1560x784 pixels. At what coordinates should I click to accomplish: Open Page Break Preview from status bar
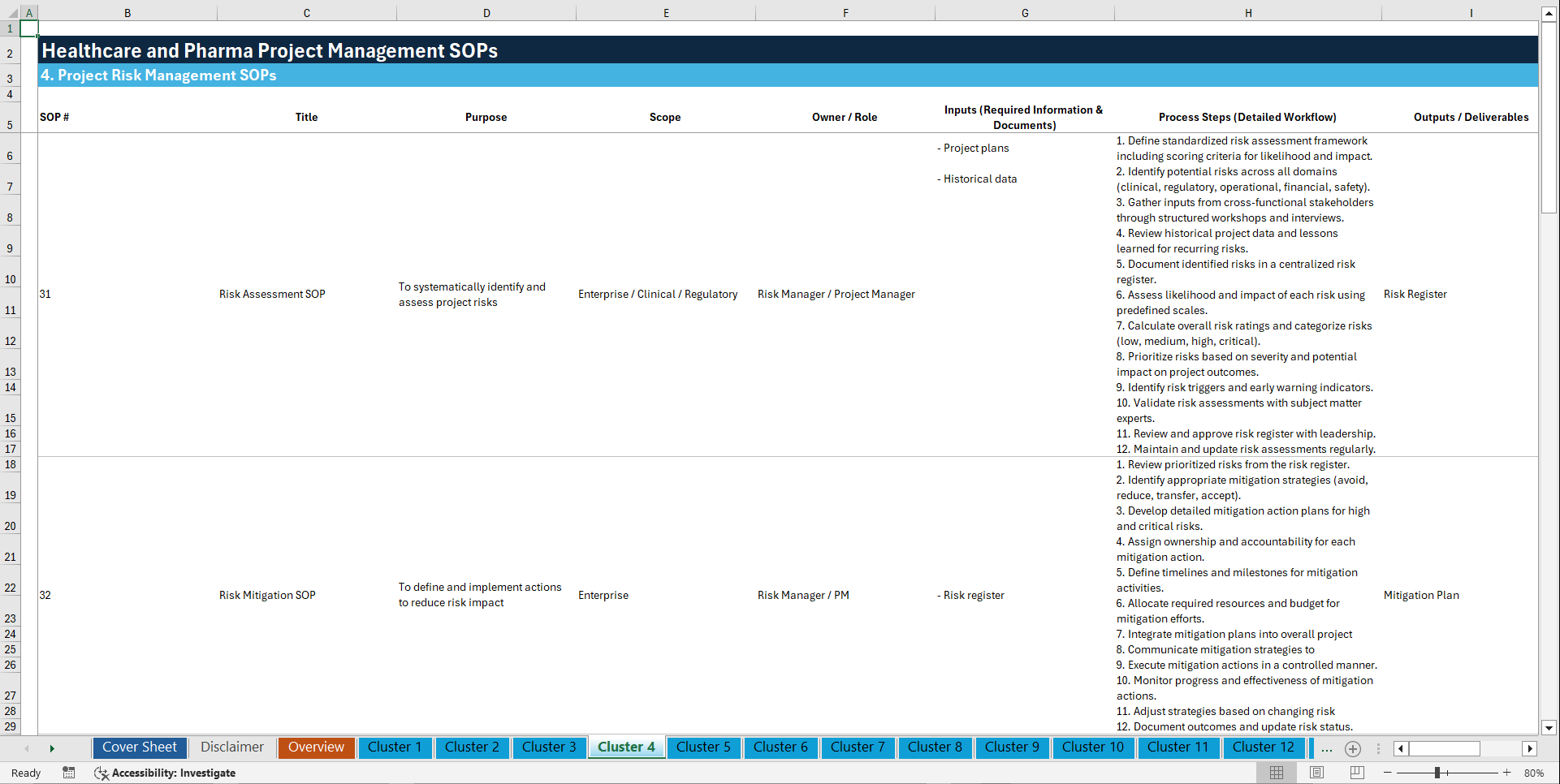(1356, 773)
